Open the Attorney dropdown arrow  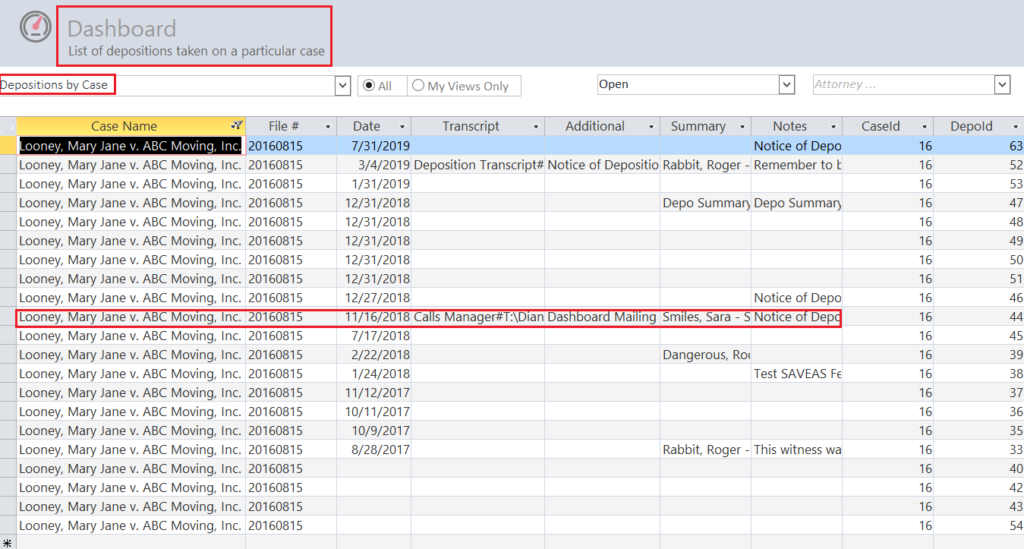click(x=1002, y=84)
